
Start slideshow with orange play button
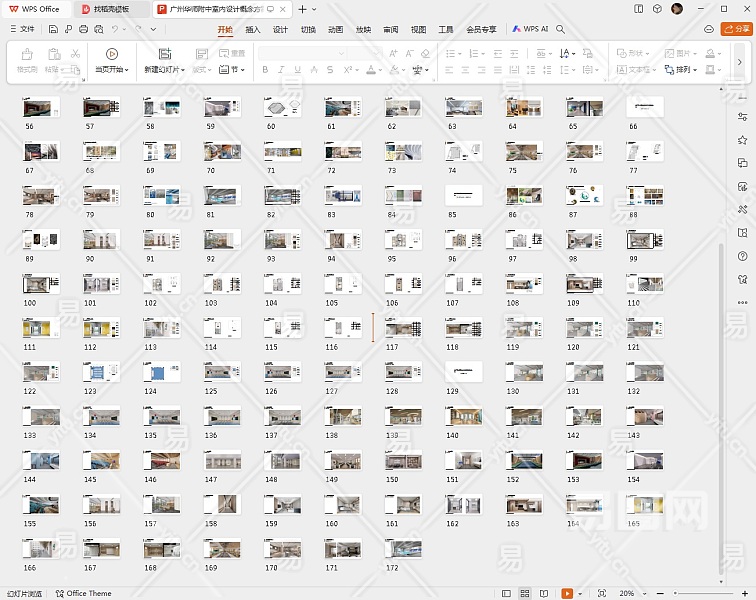point(567,593)
